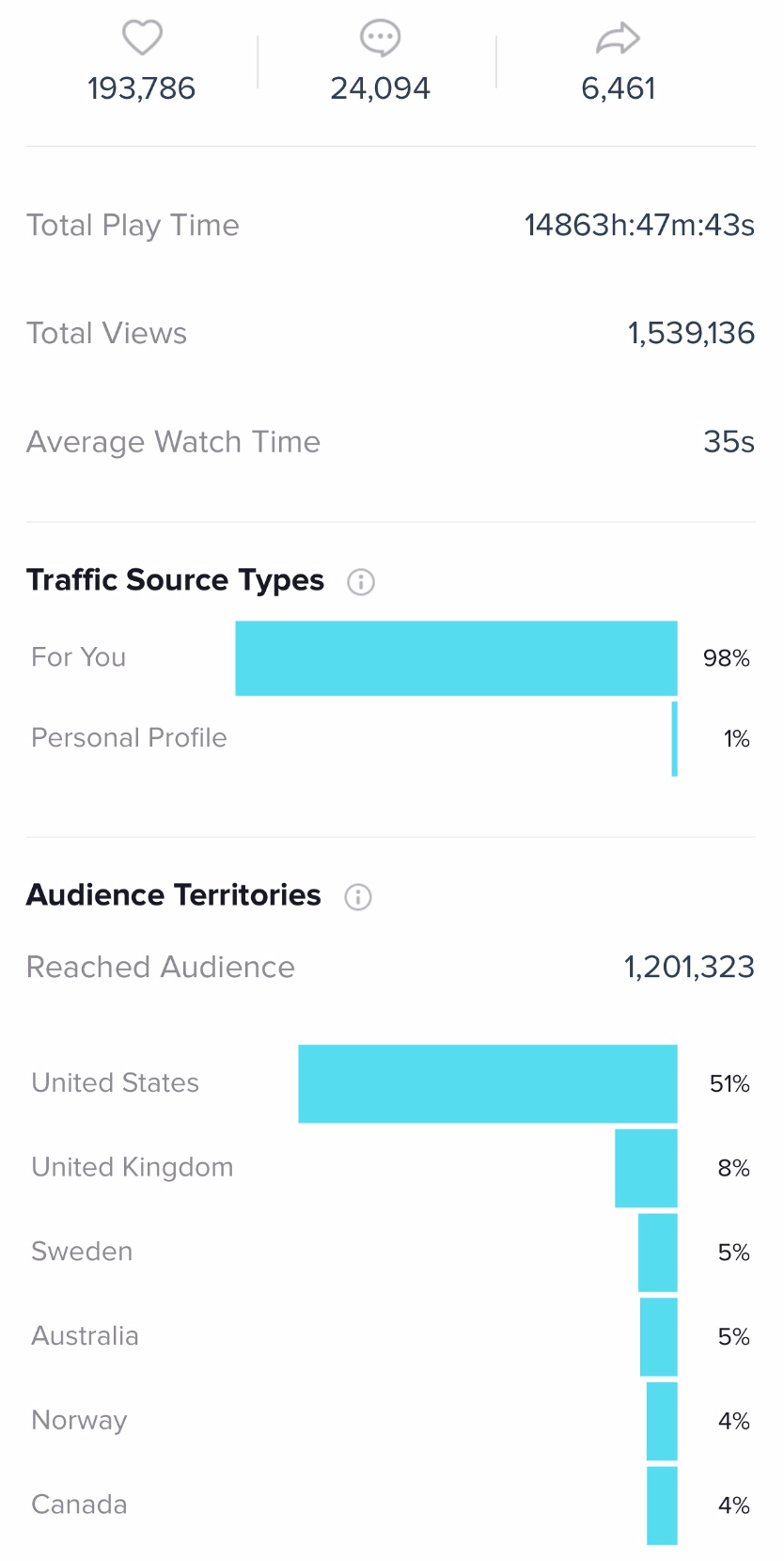Screen dimensions: 784x1561
Task: Click the Sweden territory label
Action: click(82, 1252)
